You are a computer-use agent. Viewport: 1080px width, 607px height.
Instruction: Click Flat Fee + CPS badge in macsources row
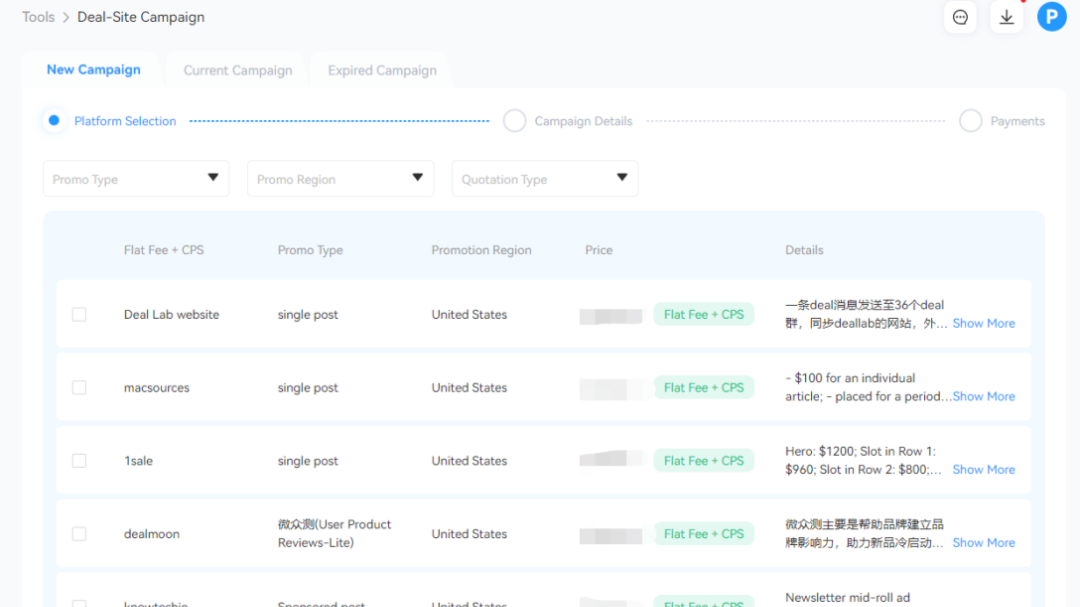point(704,388)
